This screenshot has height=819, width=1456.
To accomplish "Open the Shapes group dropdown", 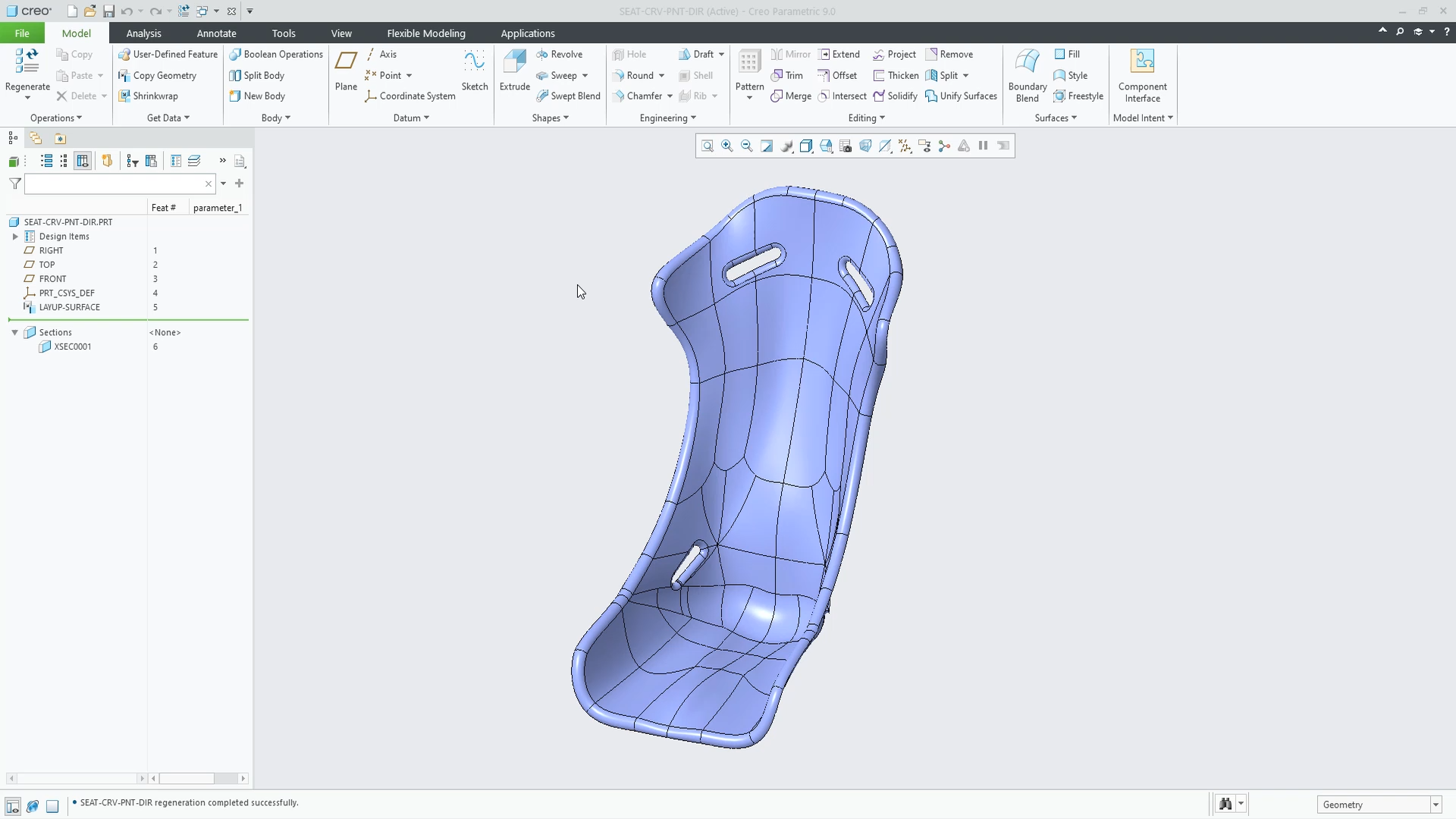I will click(551, 118).
